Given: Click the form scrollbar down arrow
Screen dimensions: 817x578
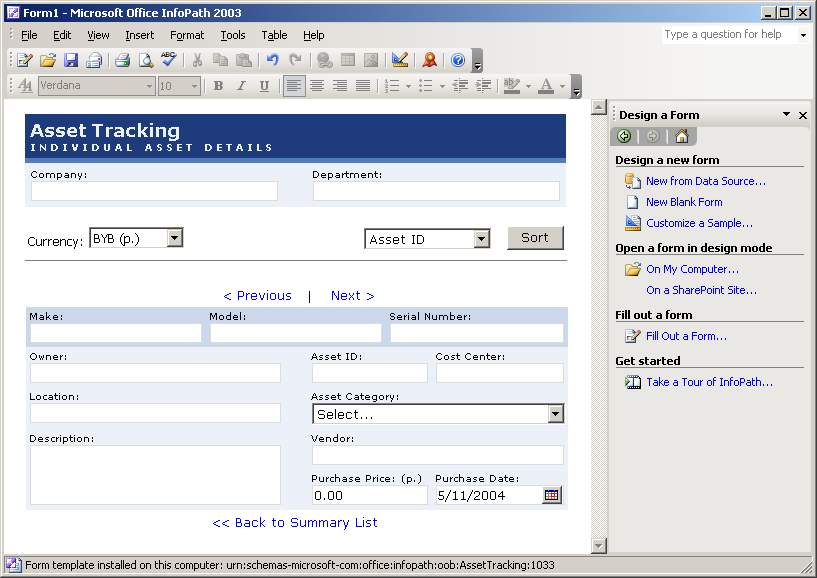Looking at the screenshot, I should click(599, 546).
